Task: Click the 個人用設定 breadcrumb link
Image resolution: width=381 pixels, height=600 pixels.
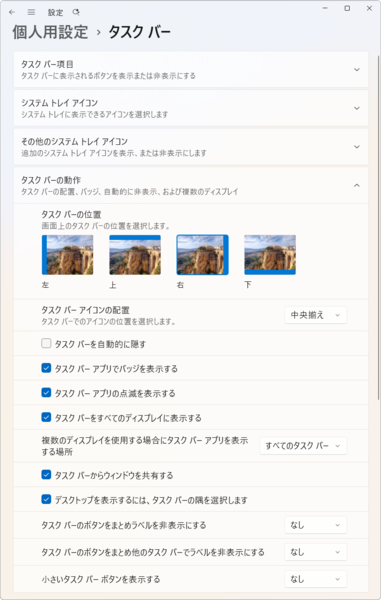Action: pyautogui.click(x=50, y=32)
